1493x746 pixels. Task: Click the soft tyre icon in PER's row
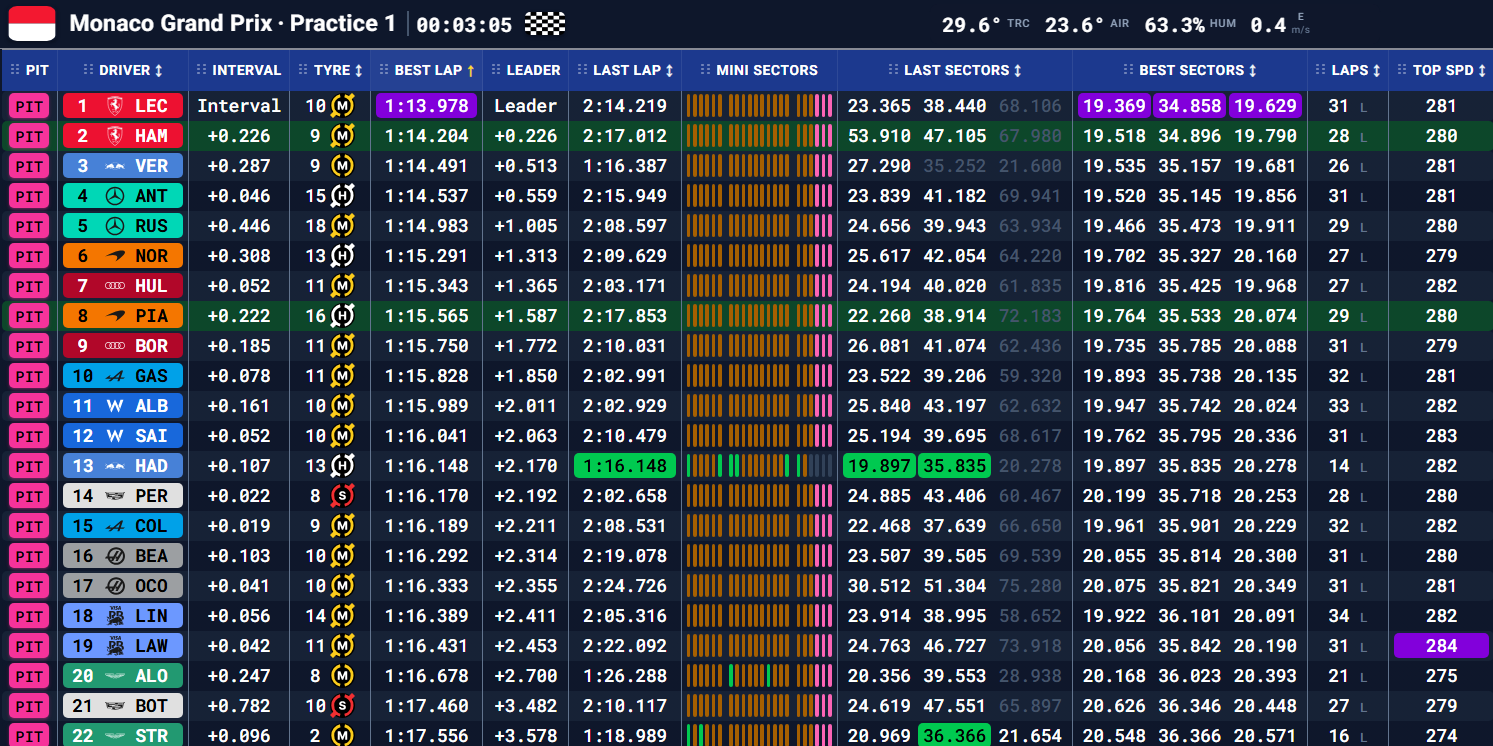point(344,496)
